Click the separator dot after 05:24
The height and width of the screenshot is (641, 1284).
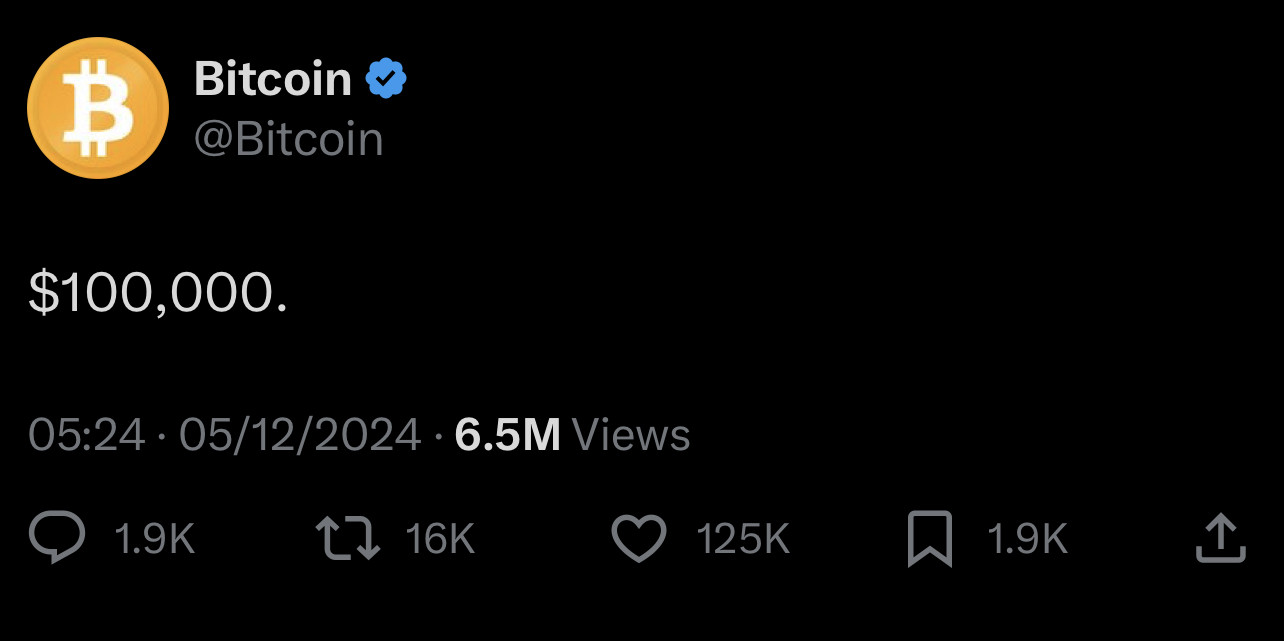tap(162, 436)
